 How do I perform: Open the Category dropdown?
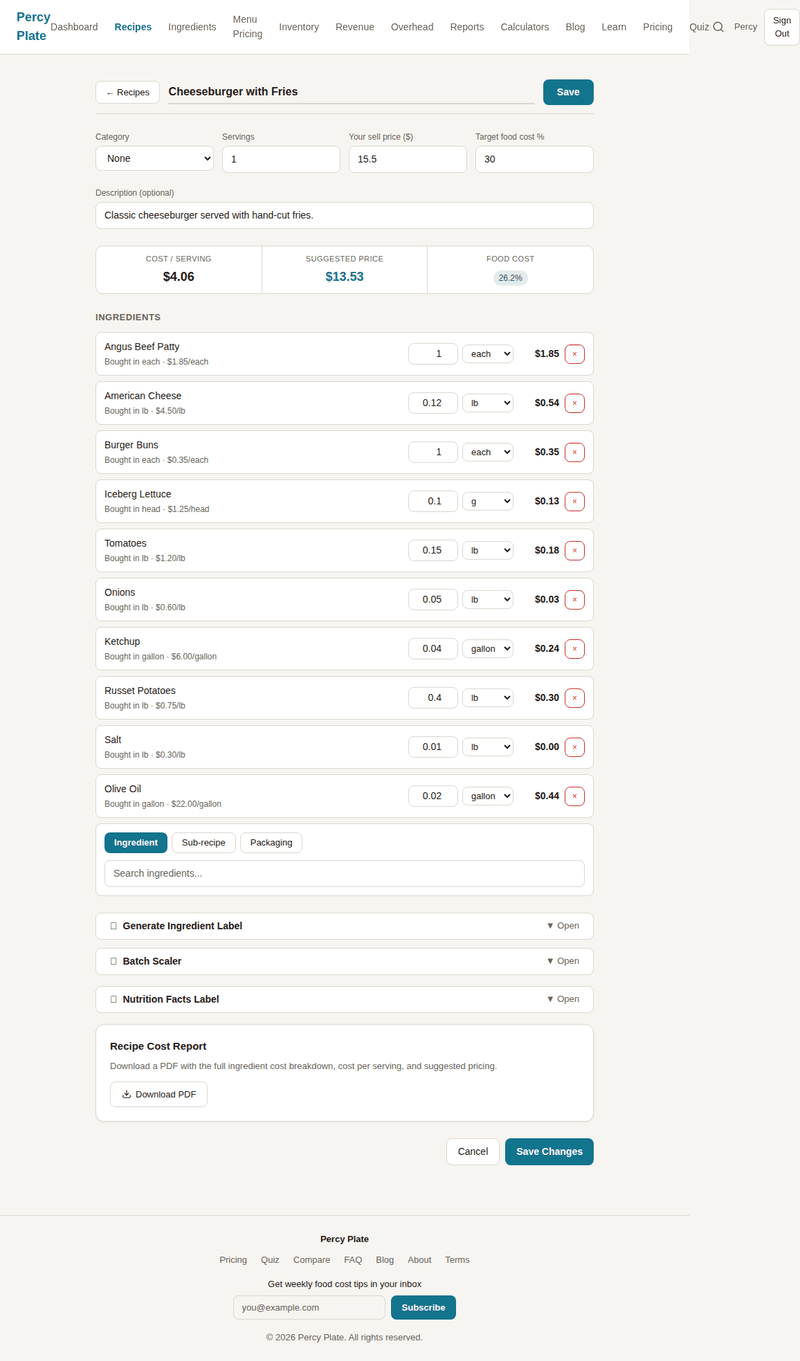[155, 159]
